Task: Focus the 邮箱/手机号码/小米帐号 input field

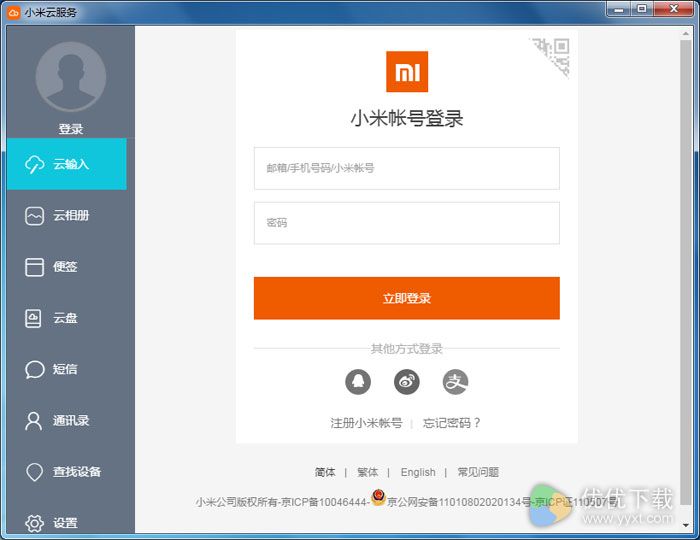Action: (407, 168)
